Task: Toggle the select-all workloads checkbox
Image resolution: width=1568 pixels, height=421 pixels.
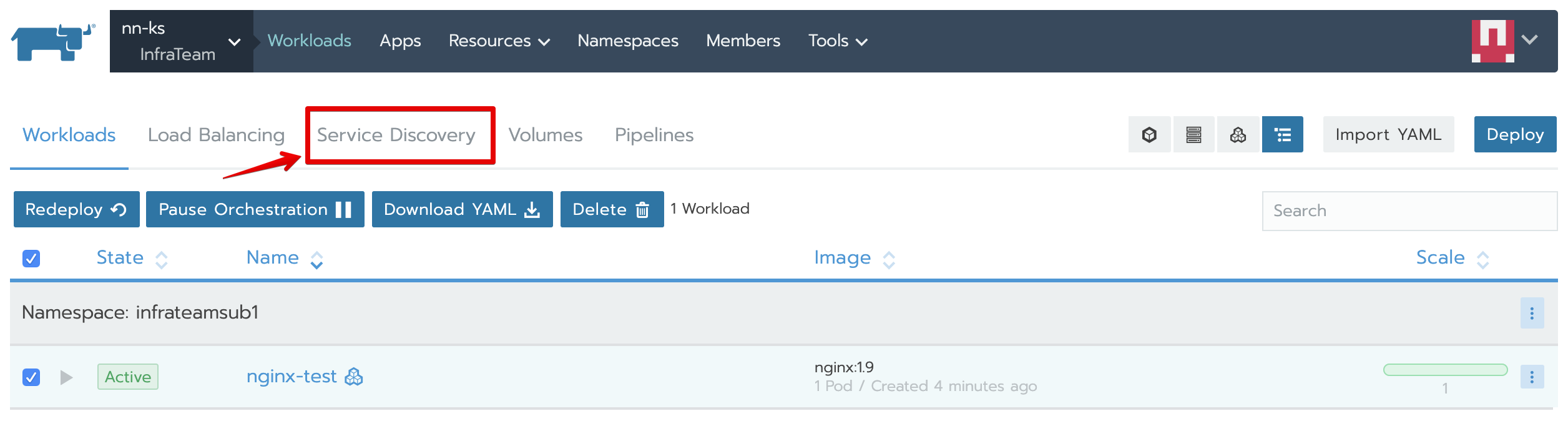Action: click(31, 259)
